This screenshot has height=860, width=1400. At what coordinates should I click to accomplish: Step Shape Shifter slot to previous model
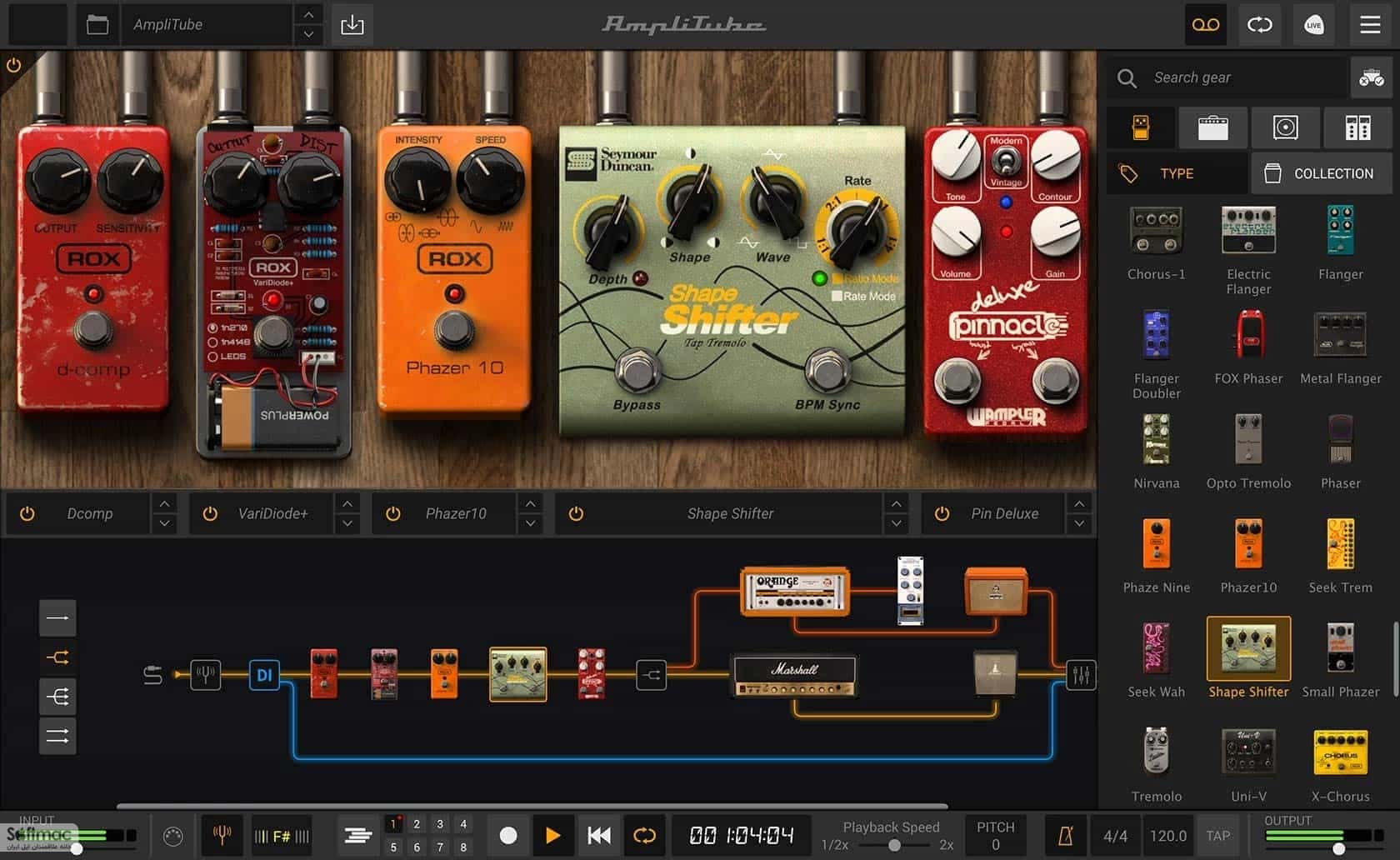click(x=896, y=503)
